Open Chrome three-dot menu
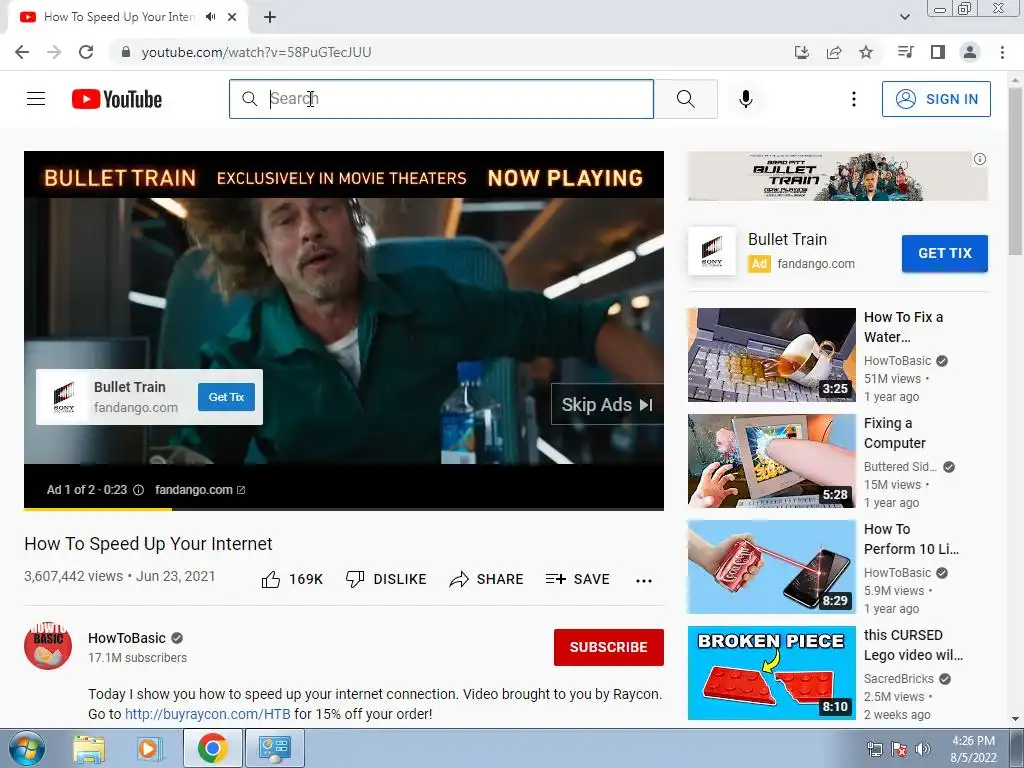1024x768 pixels. [x=1002, y=52]
